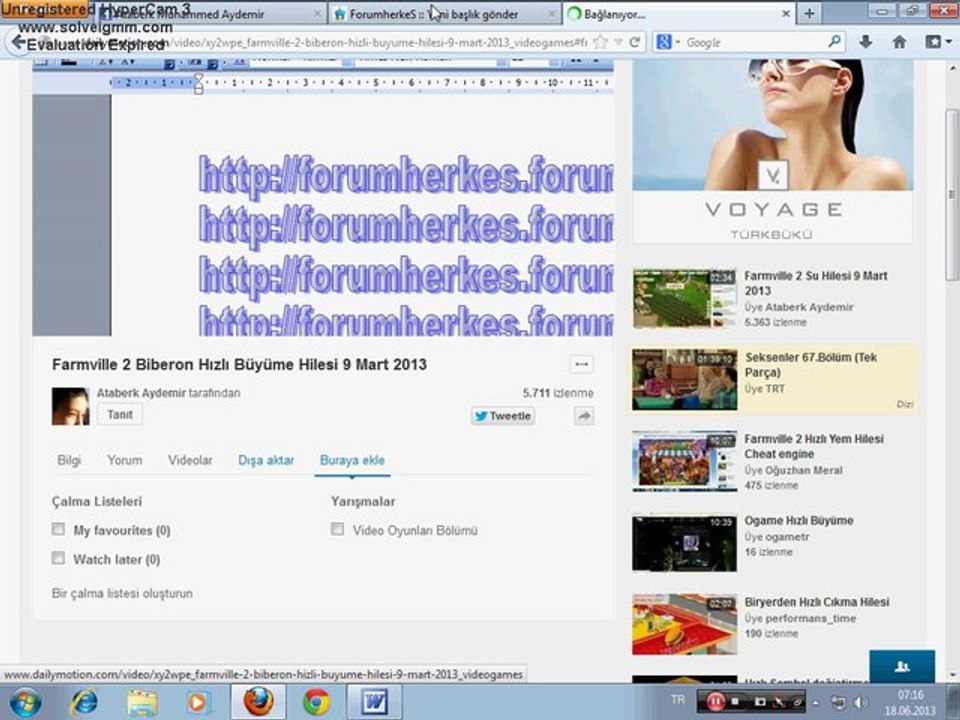Launch Google Chrome from taskbar
The height and width of the screenshot is (720, 960).
316,702
